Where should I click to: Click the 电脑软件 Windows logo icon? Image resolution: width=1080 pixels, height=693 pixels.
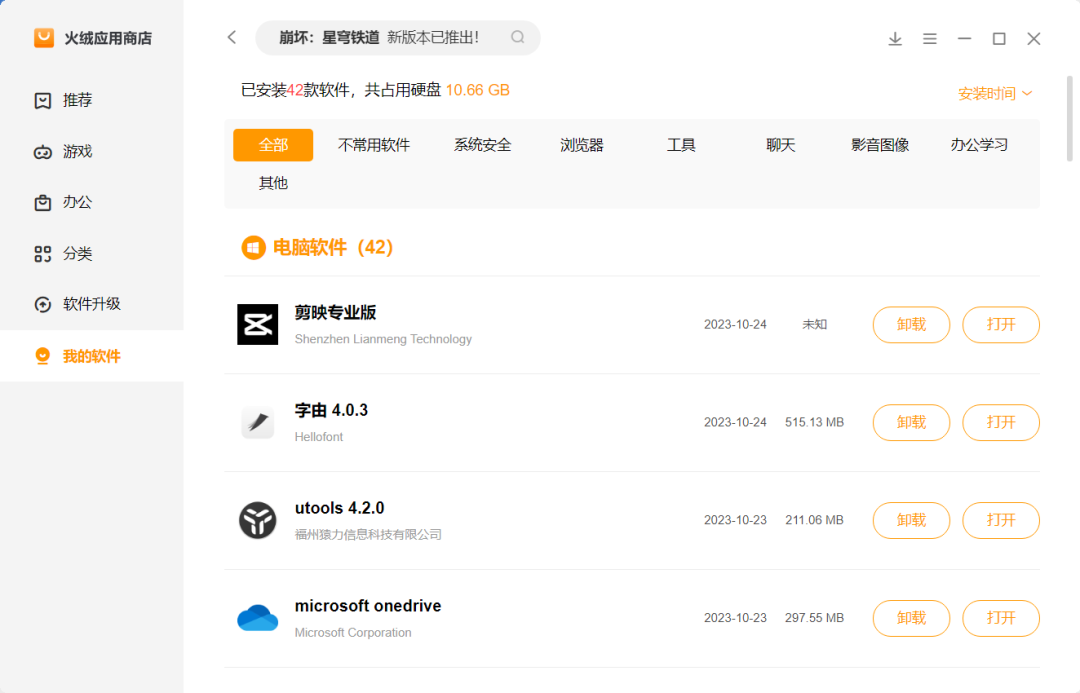(x=253, y=247)
